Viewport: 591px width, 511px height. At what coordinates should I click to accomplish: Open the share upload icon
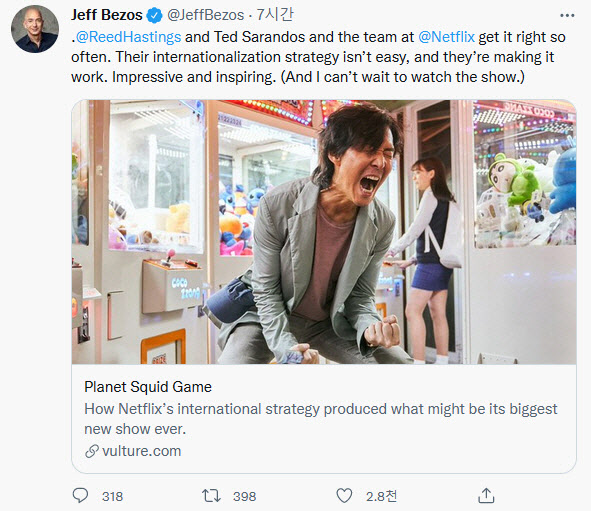(x=486, y=496)
